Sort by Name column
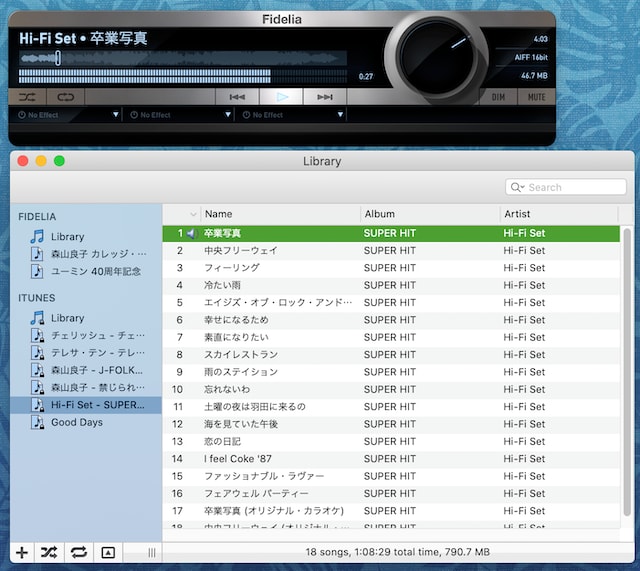 [x=280, y=214]
